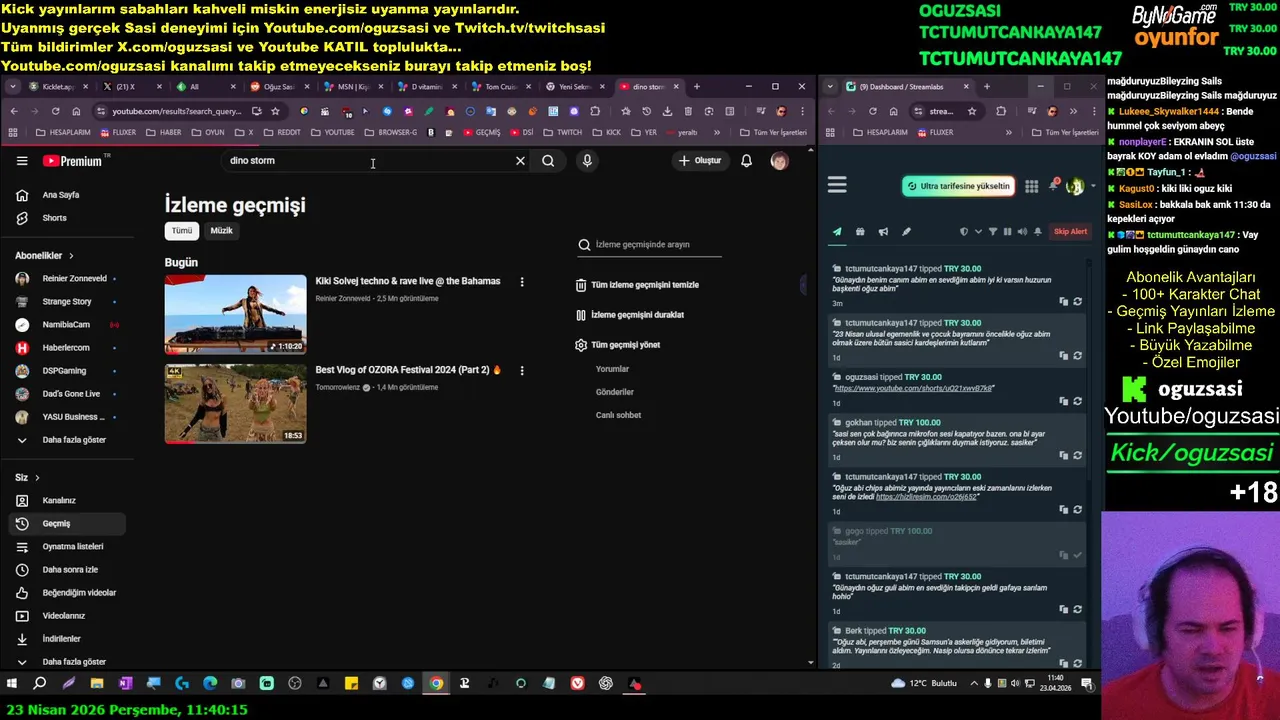Screen dimensions: 1280x720
Task: Pause the Streamlabs alert queue
Action: tap(1007, 232)
